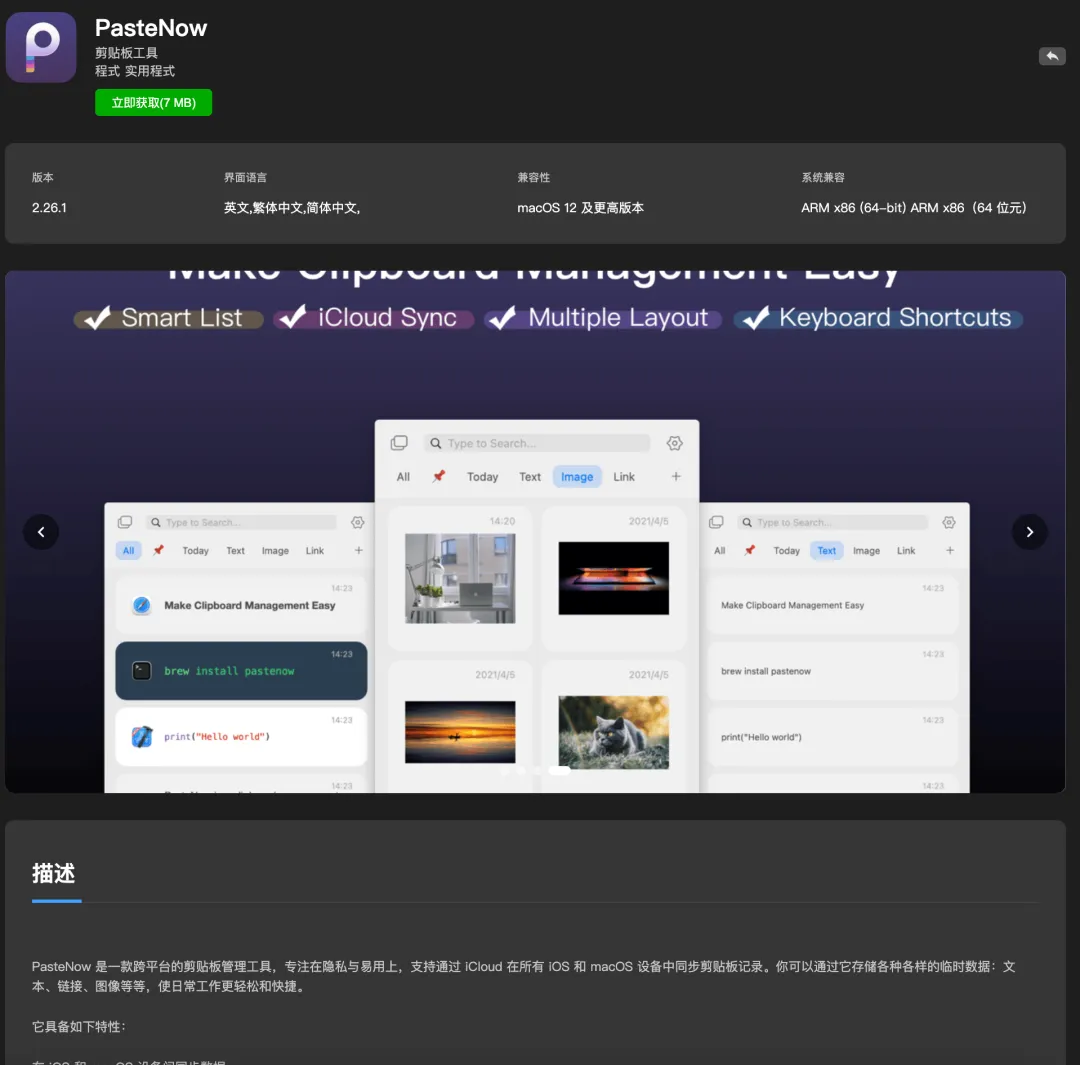Select the Image tab in the left panel
Viewport: 1080px width, 1065px height.
275,550
